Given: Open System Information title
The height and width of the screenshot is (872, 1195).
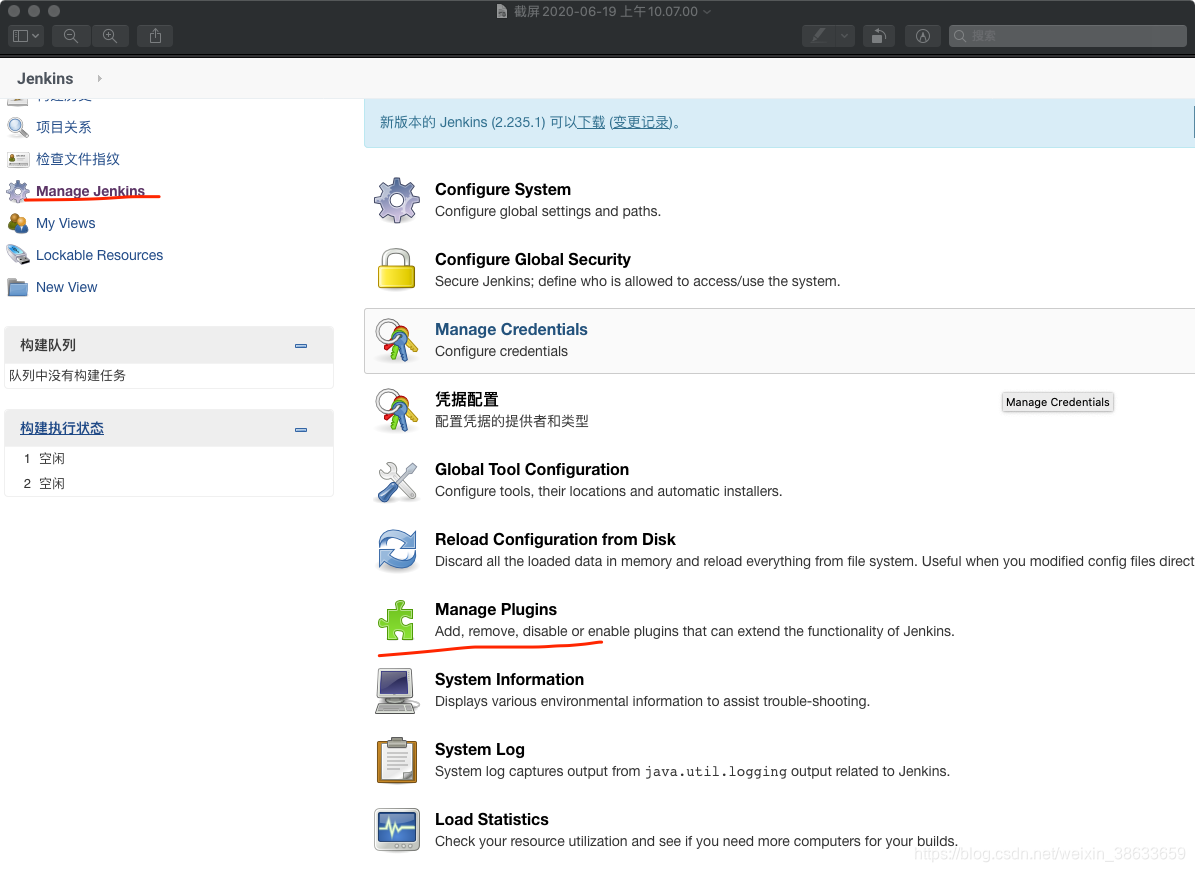Looking at the screenshot, I should coord(509,679).
